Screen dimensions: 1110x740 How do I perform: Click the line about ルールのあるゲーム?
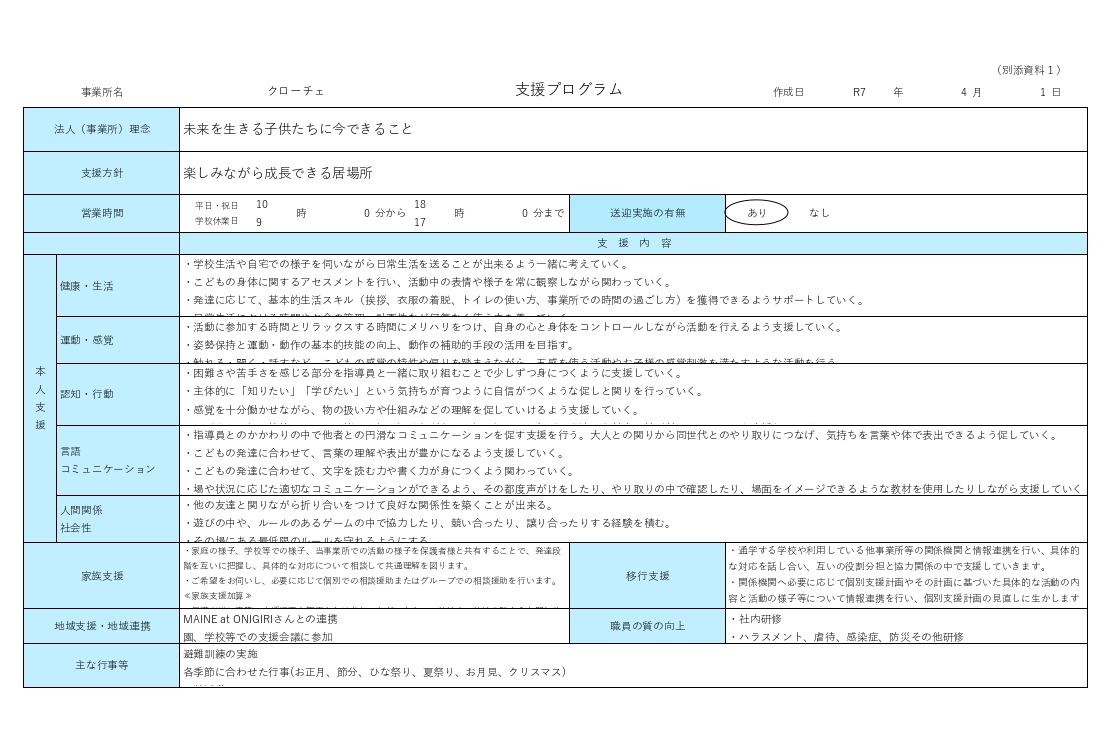(x=428, y=523)
